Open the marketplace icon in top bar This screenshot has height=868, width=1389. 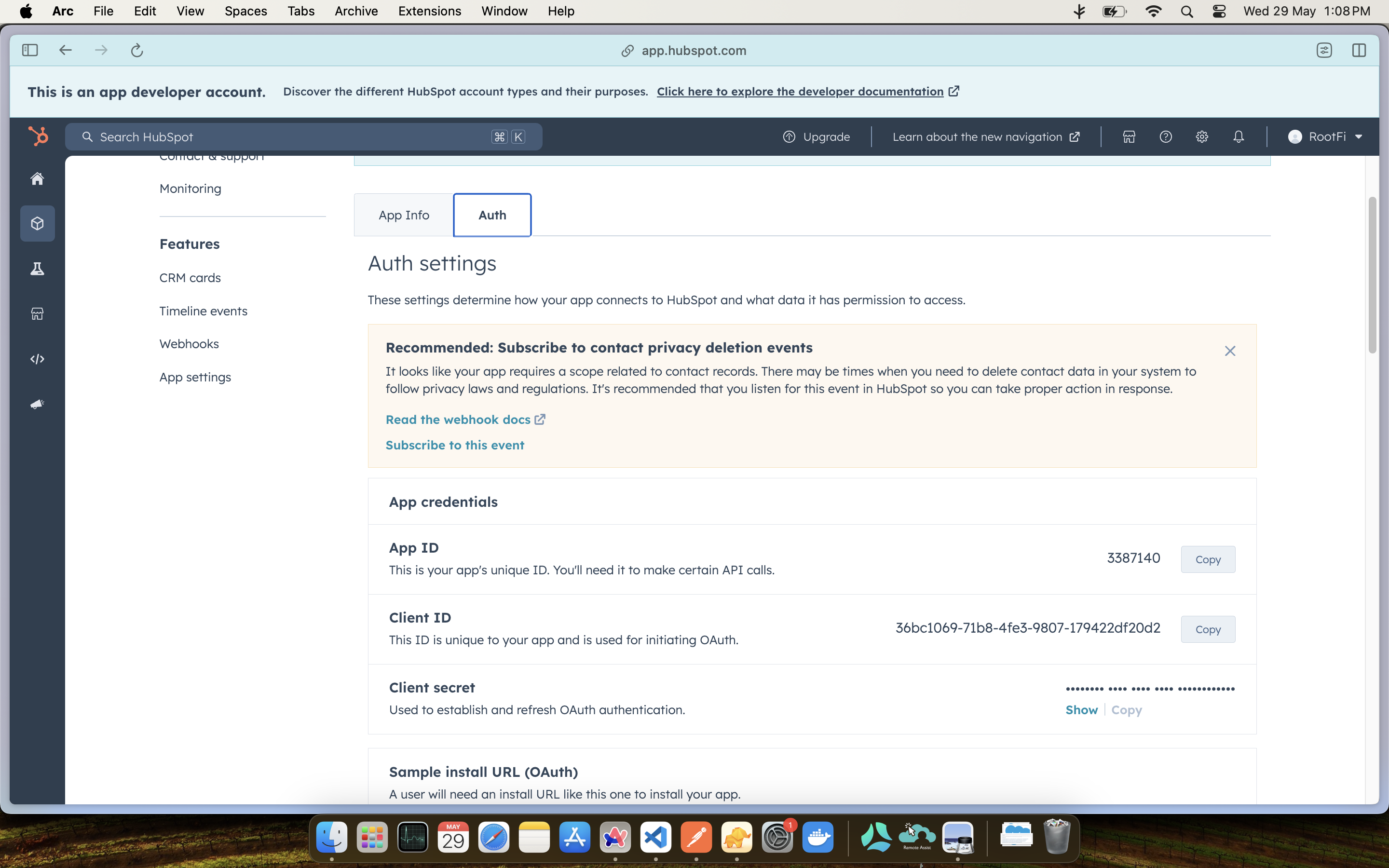tap(1129, 136)
